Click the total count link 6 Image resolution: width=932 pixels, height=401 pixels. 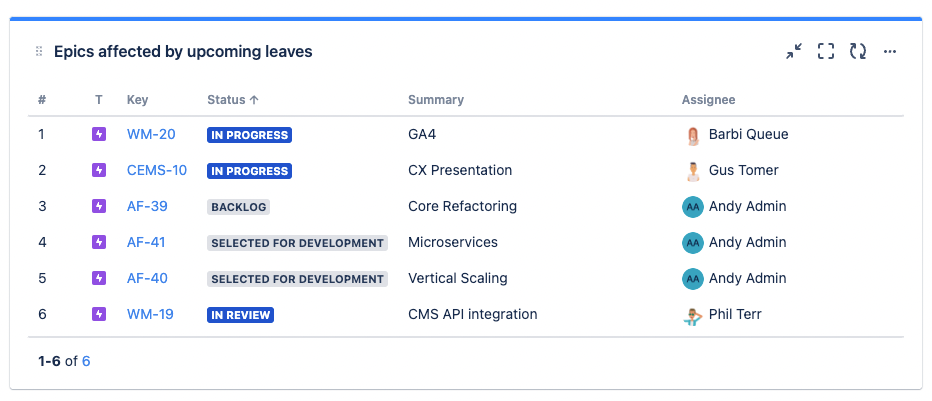pos(86,361)
